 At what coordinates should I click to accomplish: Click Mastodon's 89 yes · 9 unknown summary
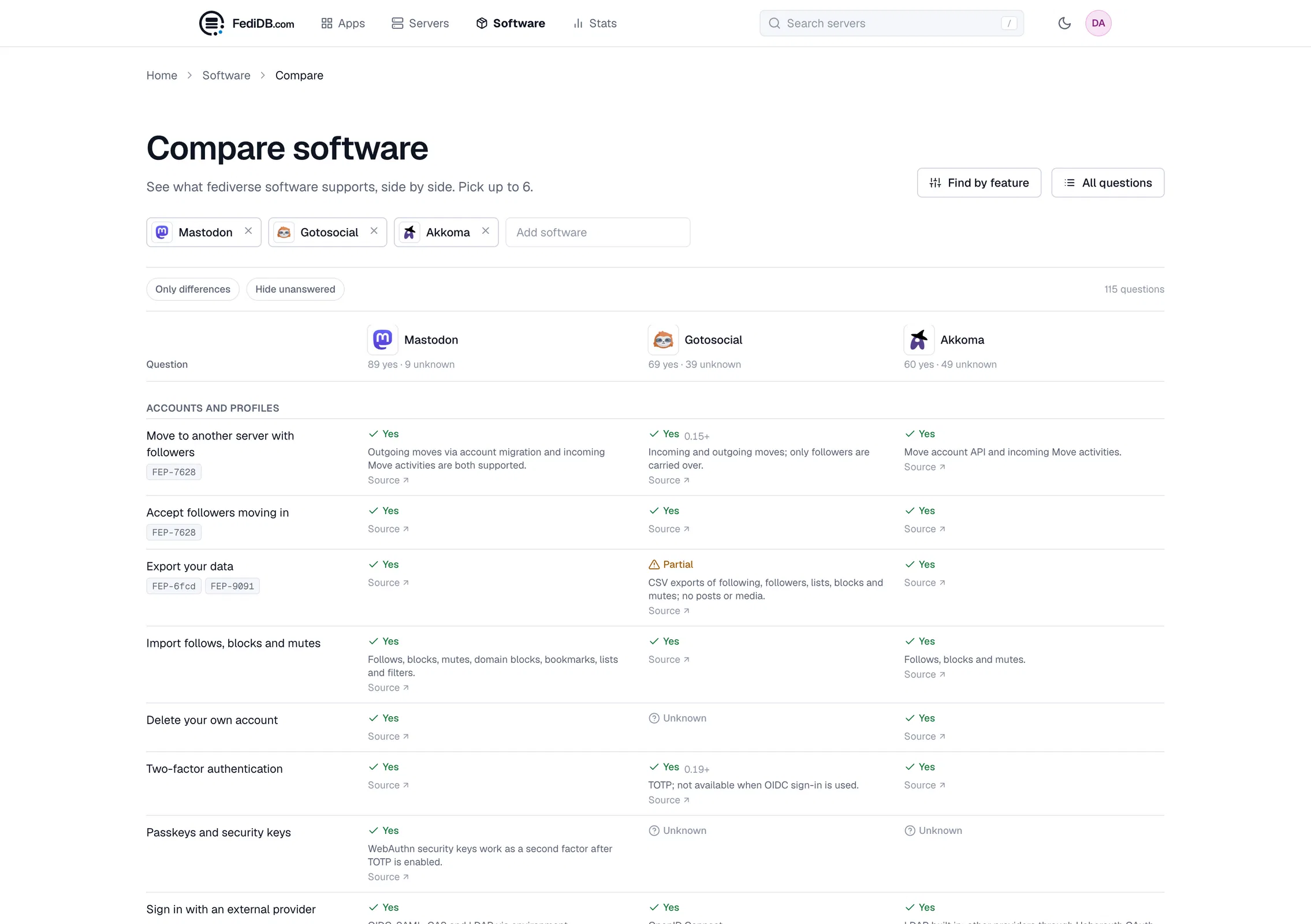pyautogui.click(x=411, y=364)
